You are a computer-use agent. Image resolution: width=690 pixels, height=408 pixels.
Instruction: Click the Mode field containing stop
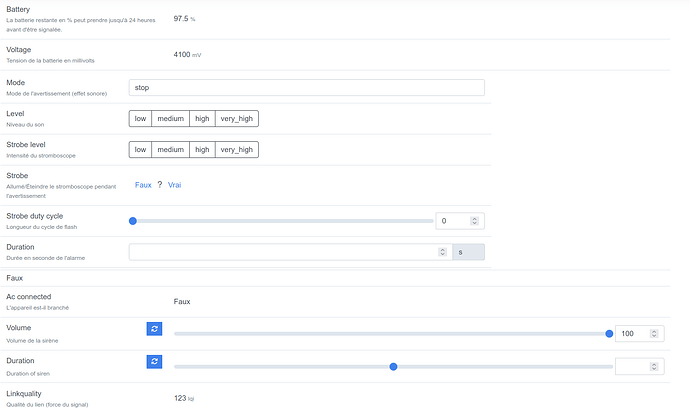click(306, 87)
